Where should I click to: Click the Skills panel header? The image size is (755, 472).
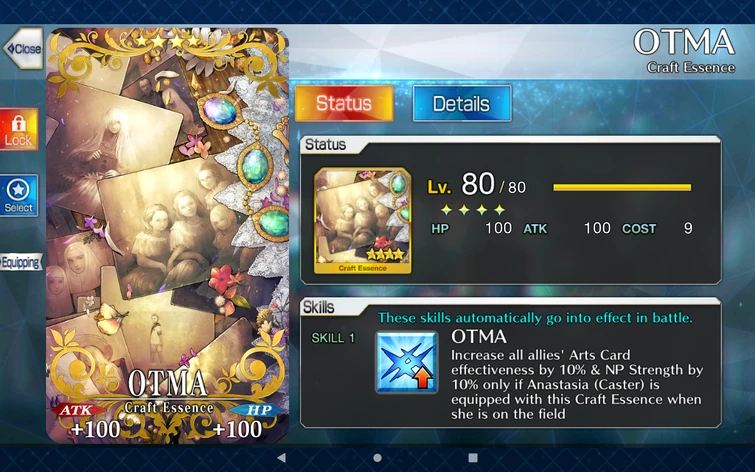pyautogui.click(x=318, y=307)
